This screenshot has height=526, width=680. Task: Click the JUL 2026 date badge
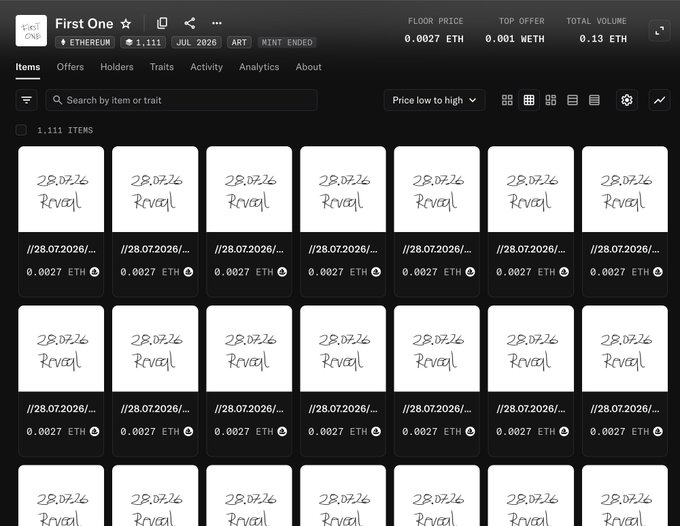tap(196, 42)
